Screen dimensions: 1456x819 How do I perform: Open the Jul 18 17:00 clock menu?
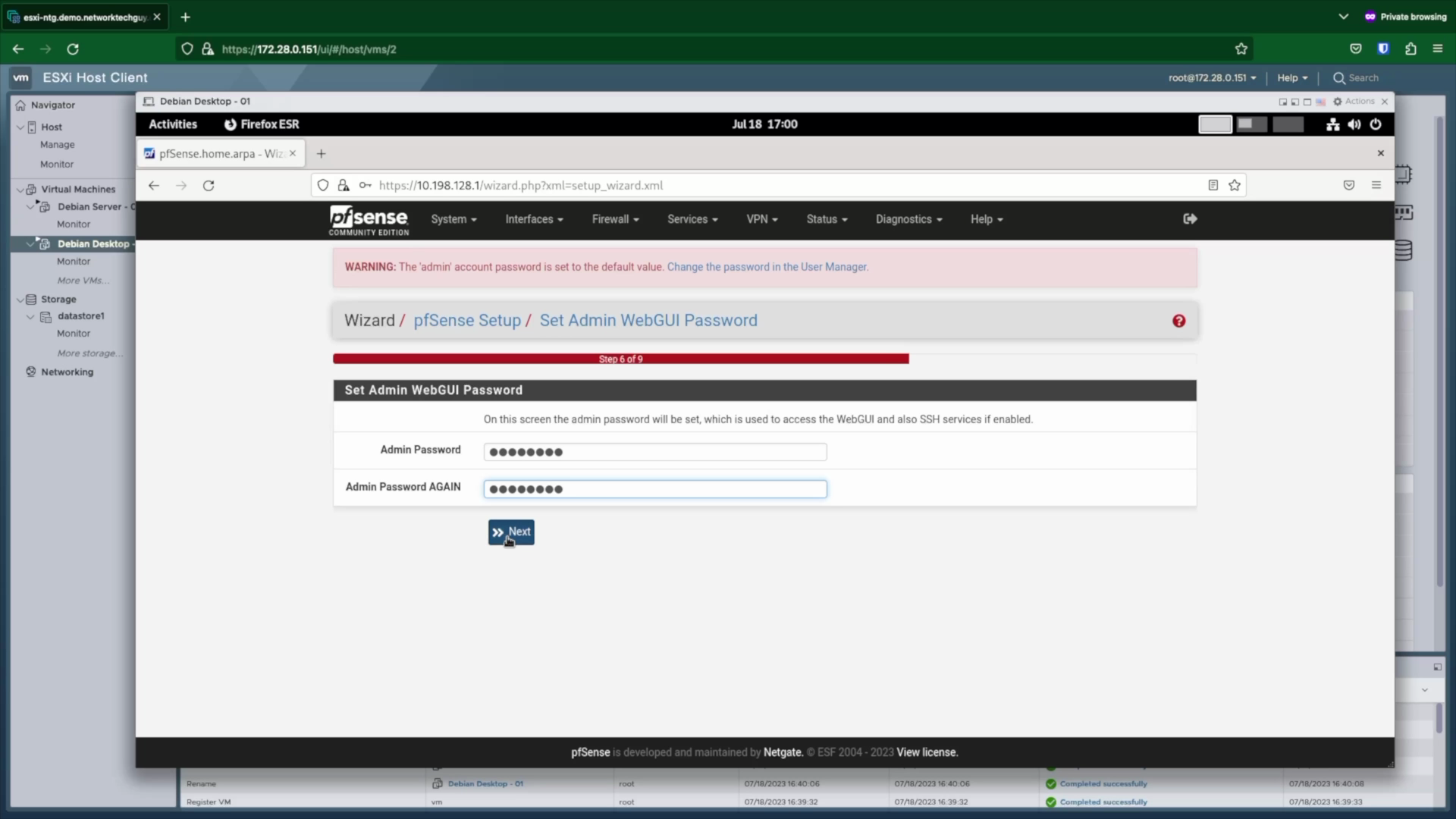point(764,124)
